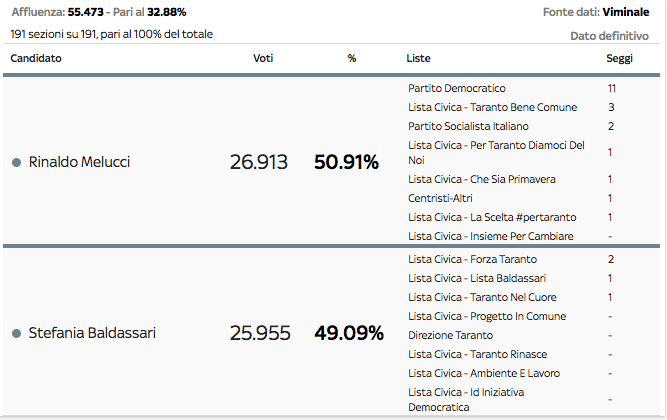Click the 50.91% percentage for Melucci
This screenshot has height=420, width=667.
point(346,162)
